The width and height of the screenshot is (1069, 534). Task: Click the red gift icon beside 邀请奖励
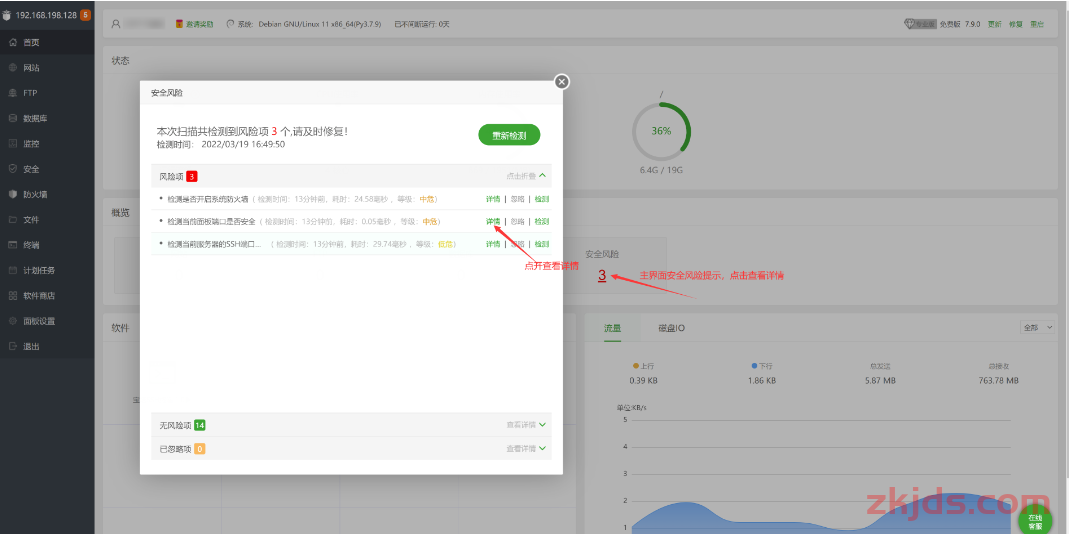tap(179, 24)
